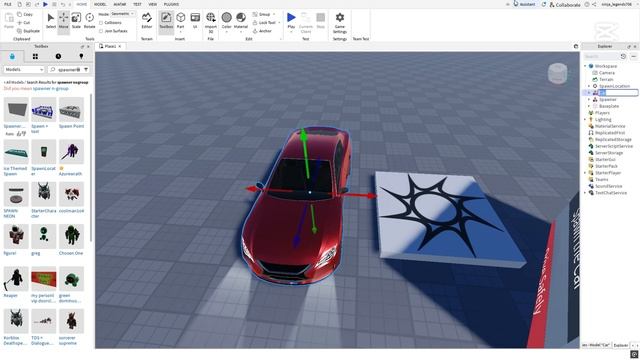Click the Anchor tool

pos(262,31)
